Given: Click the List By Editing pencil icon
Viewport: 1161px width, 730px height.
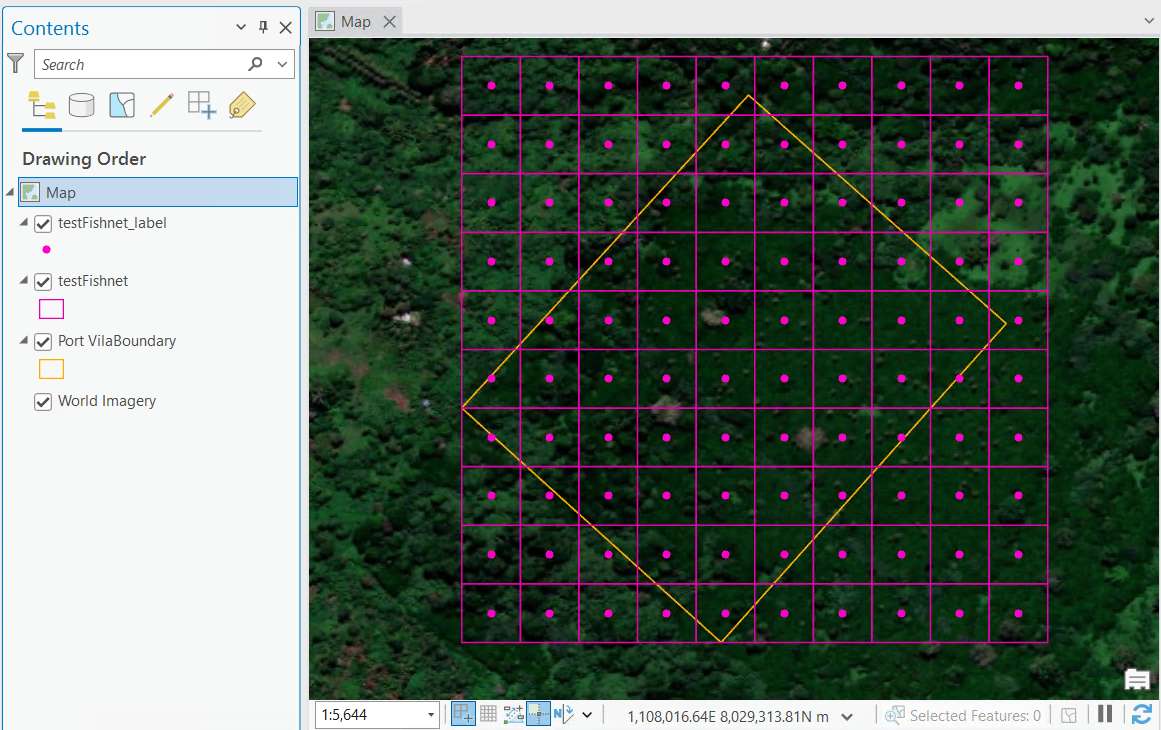Looking at the screenshot, I should point(161,104).
